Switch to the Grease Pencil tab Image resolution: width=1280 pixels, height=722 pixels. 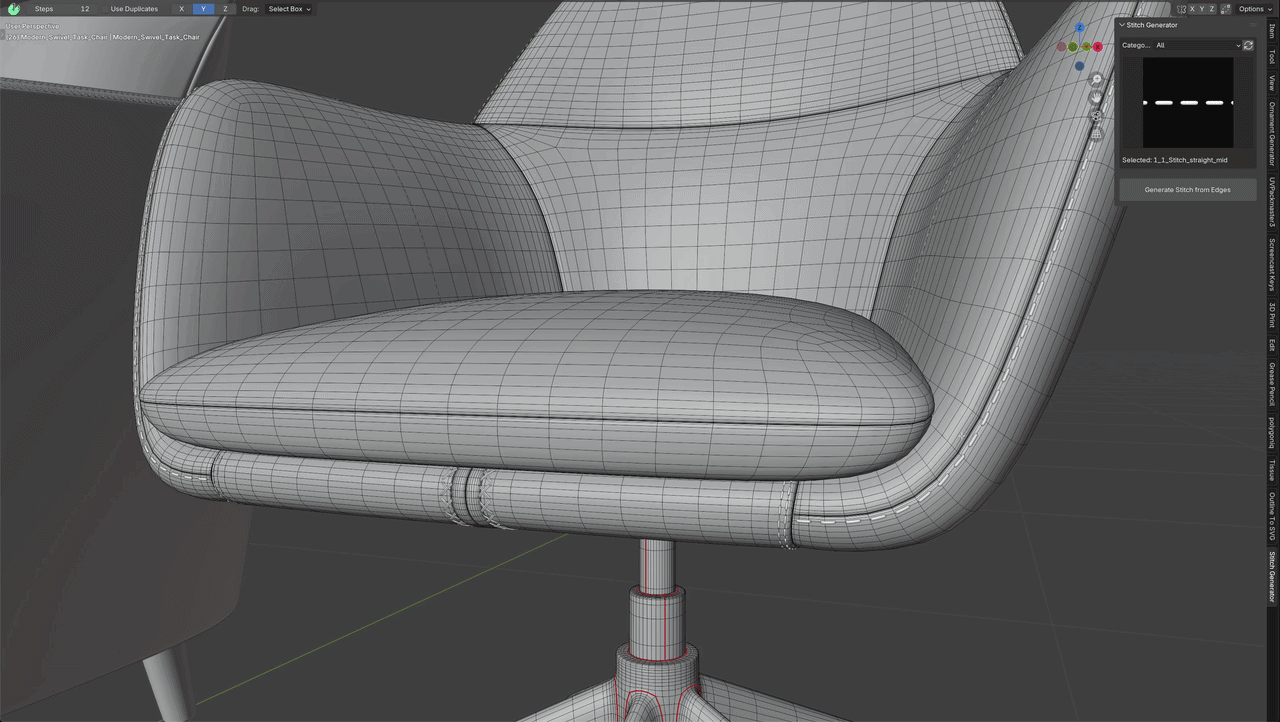(x=1272, y=384)
